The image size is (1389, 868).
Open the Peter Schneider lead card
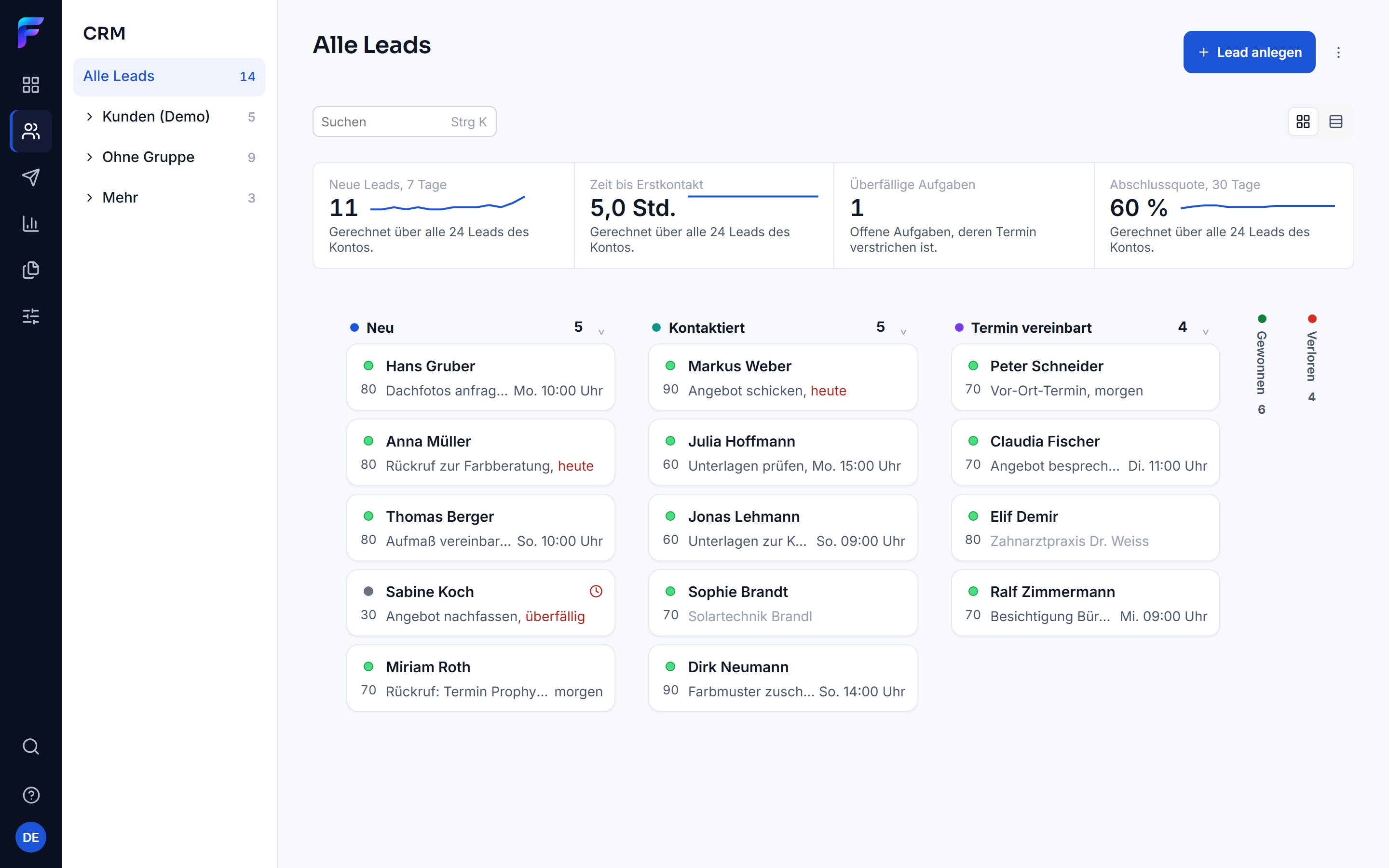click(x=1085, y=377)
